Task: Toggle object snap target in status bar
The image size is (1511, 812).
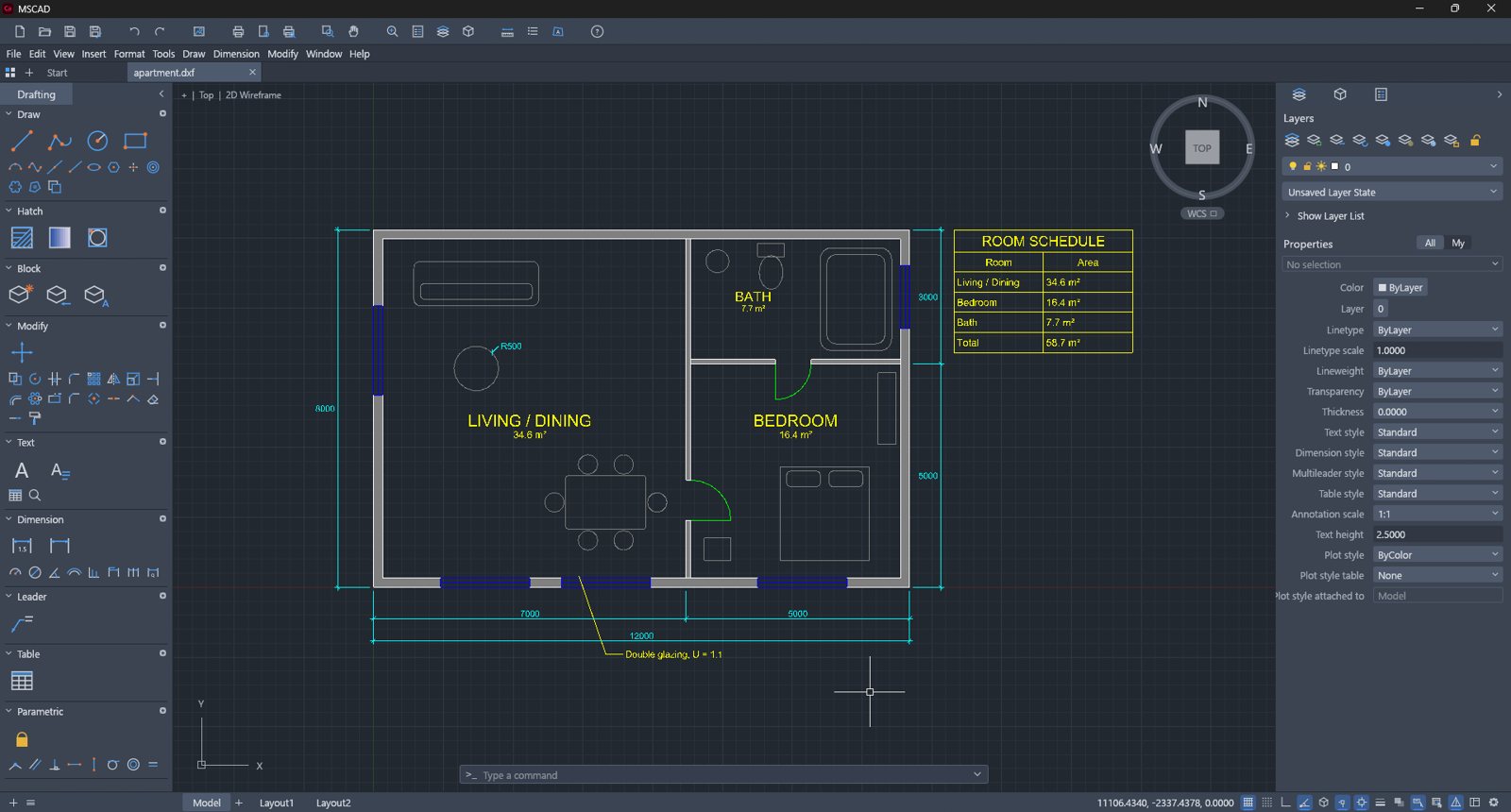Action: click(1361, 803)
